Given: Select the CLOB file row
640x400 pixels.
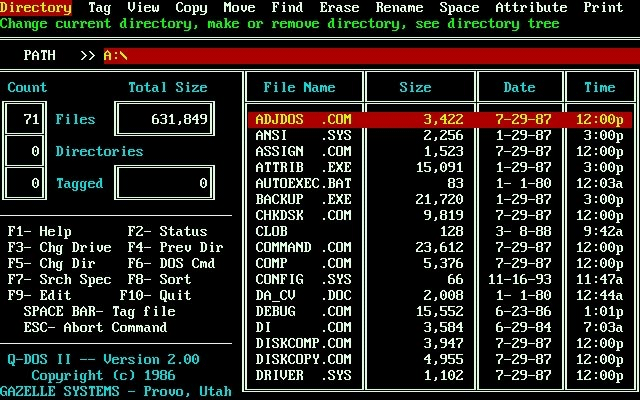Looking at the screenshot, I should pyautogui.click(x=440, y=231).
